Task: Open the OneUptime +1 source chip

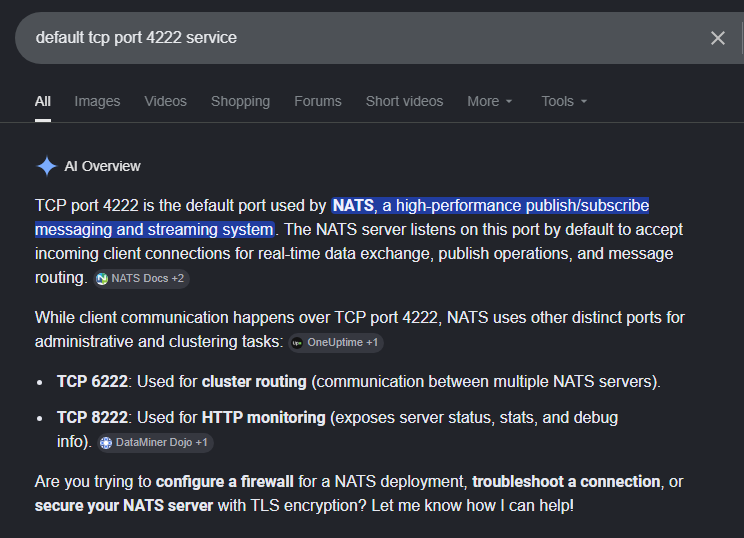Action: [x=336, y=343]
